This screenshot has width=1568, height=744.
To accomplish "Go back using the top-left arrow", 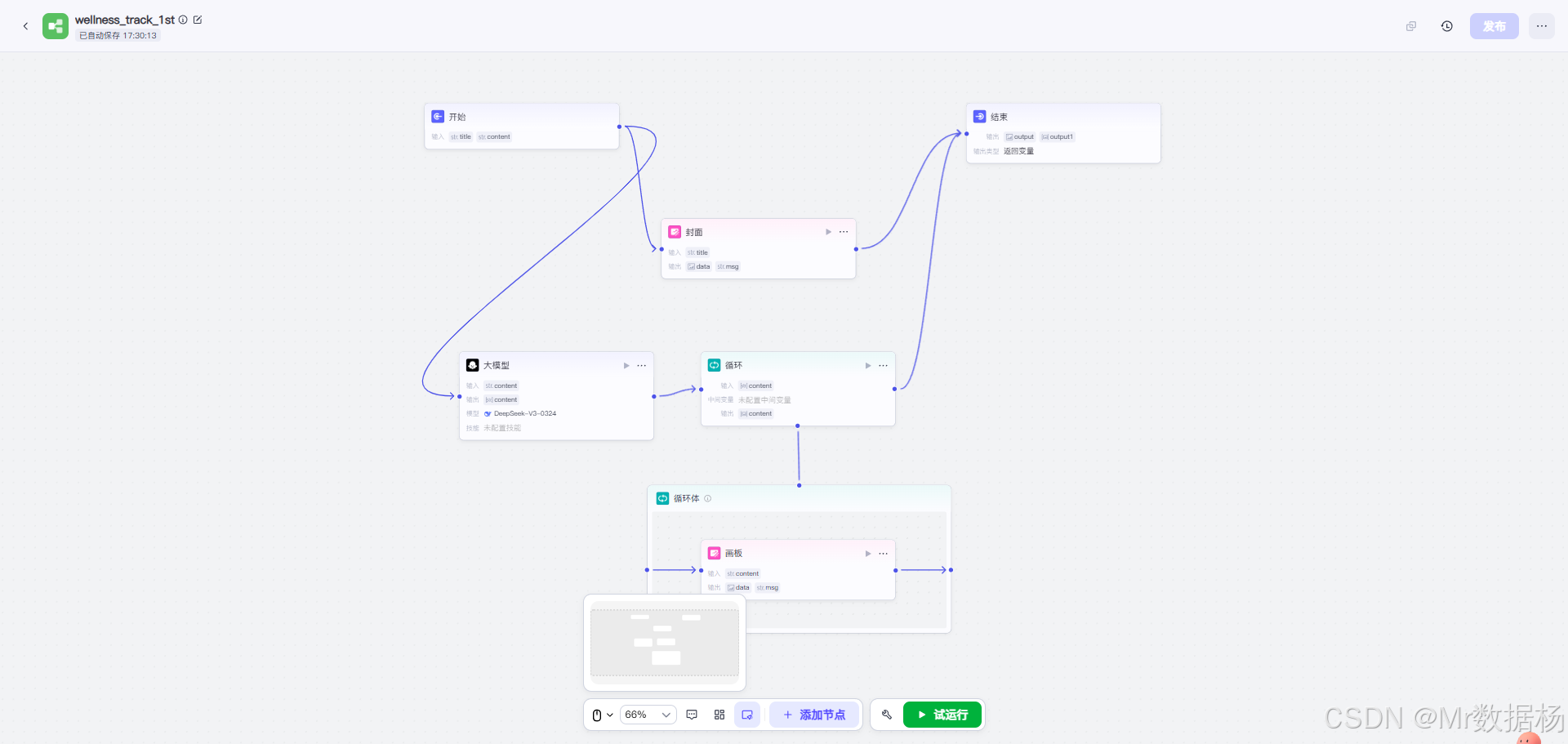I will point(25,26).
